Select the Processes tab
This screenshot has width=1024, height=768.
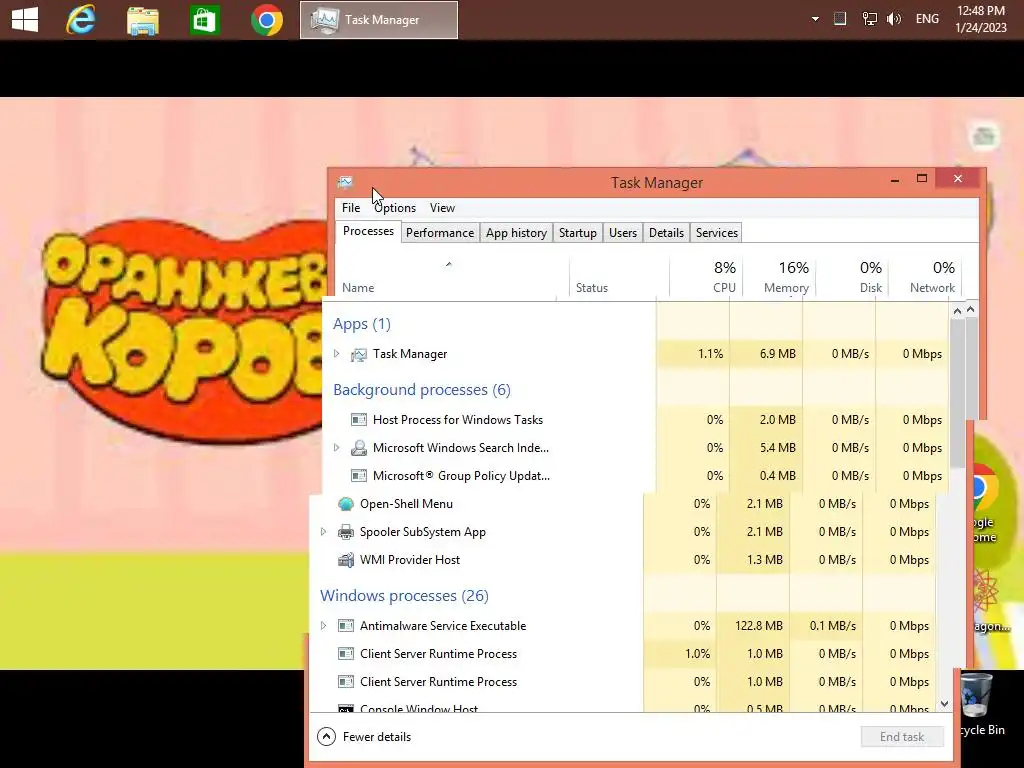368,231
